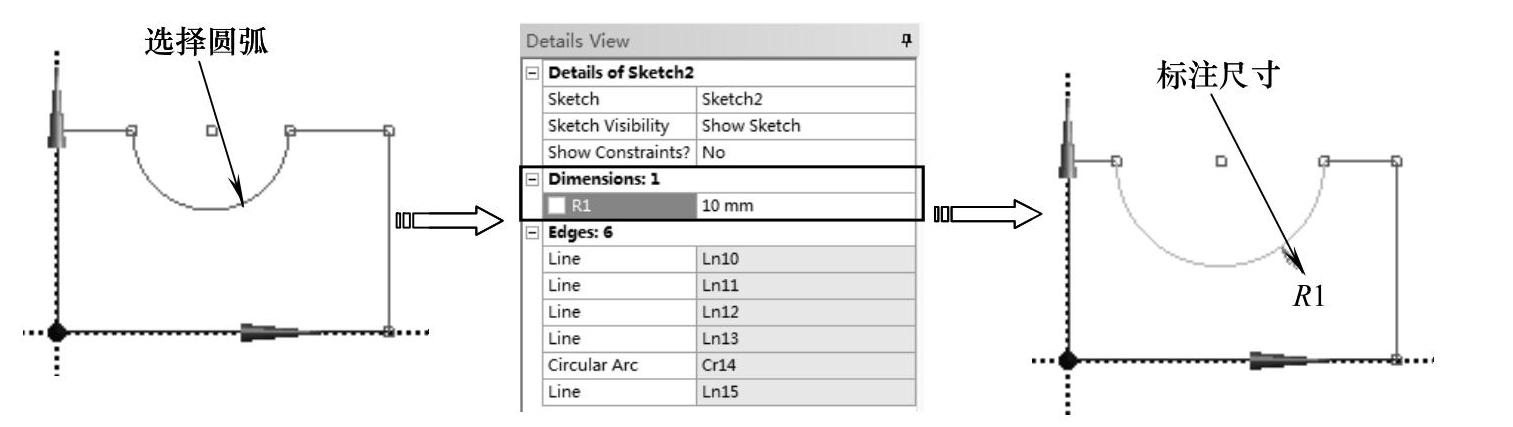1513x427 pixels.
Task: Toggle the R1 dimension checkbox
Action: [x=557, y=206]
